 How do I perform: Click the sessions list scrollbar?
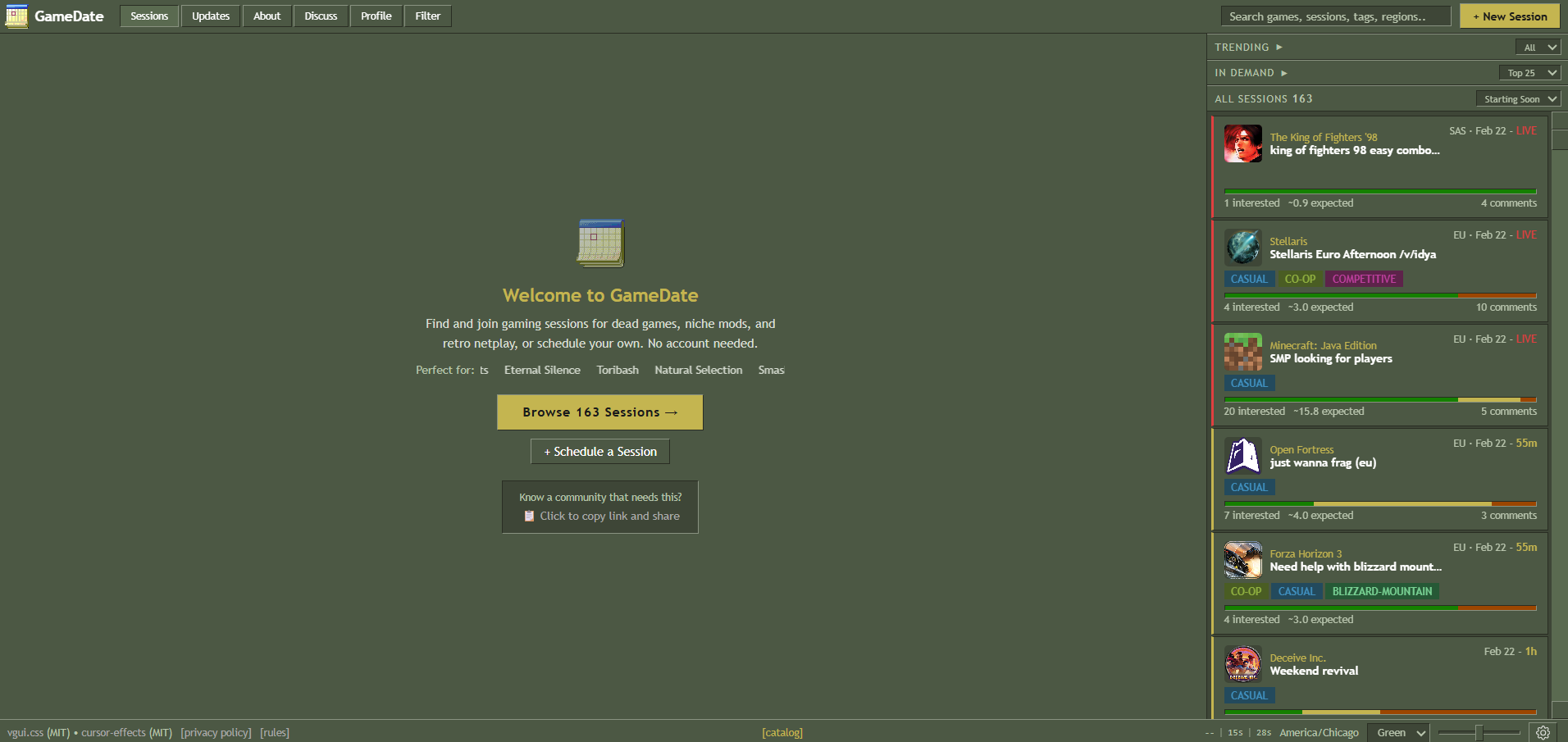point(1560,416)
